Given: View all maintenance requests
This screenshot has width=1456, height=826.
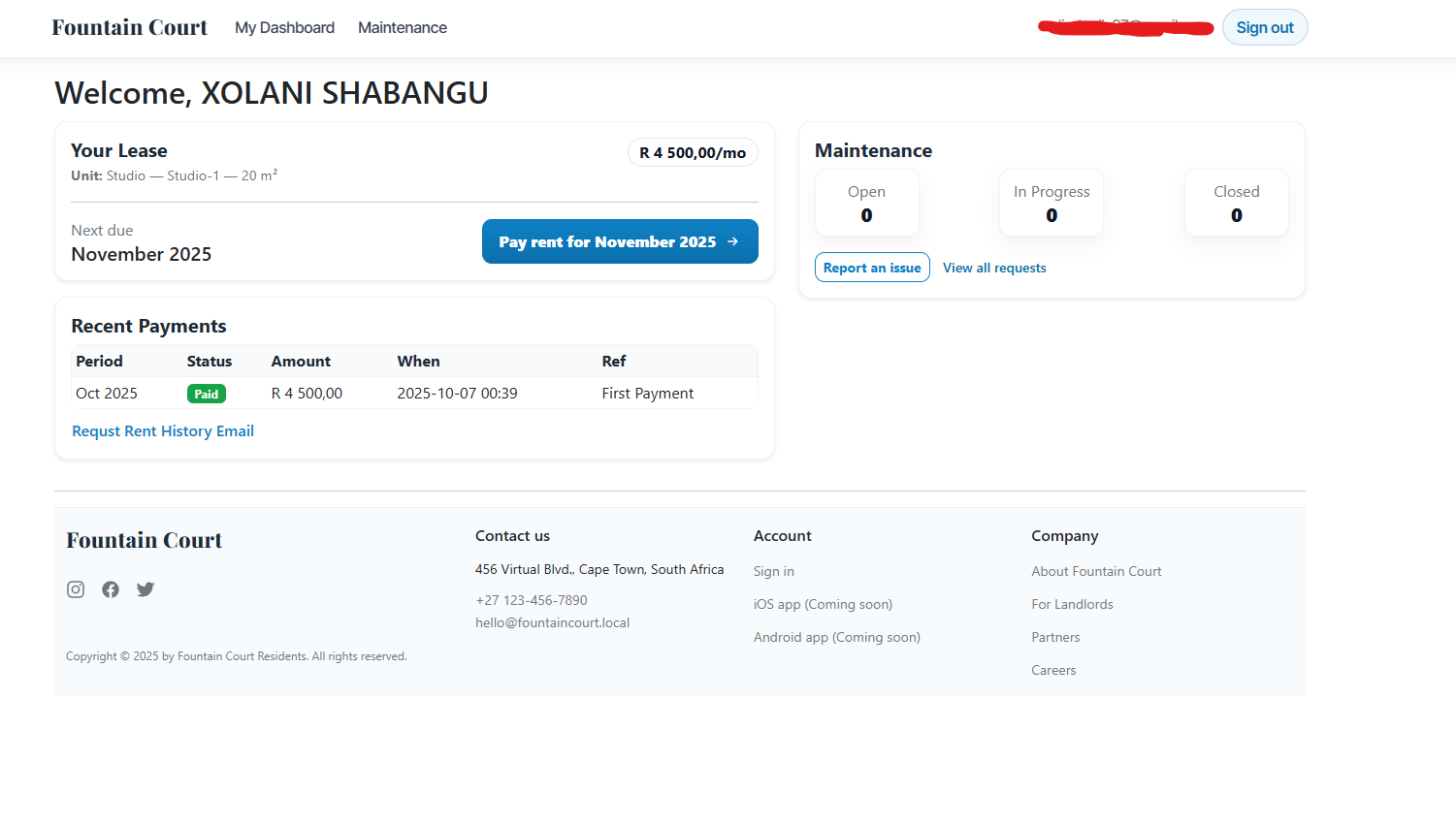Looking at the screenshot, I should [994, 268].
